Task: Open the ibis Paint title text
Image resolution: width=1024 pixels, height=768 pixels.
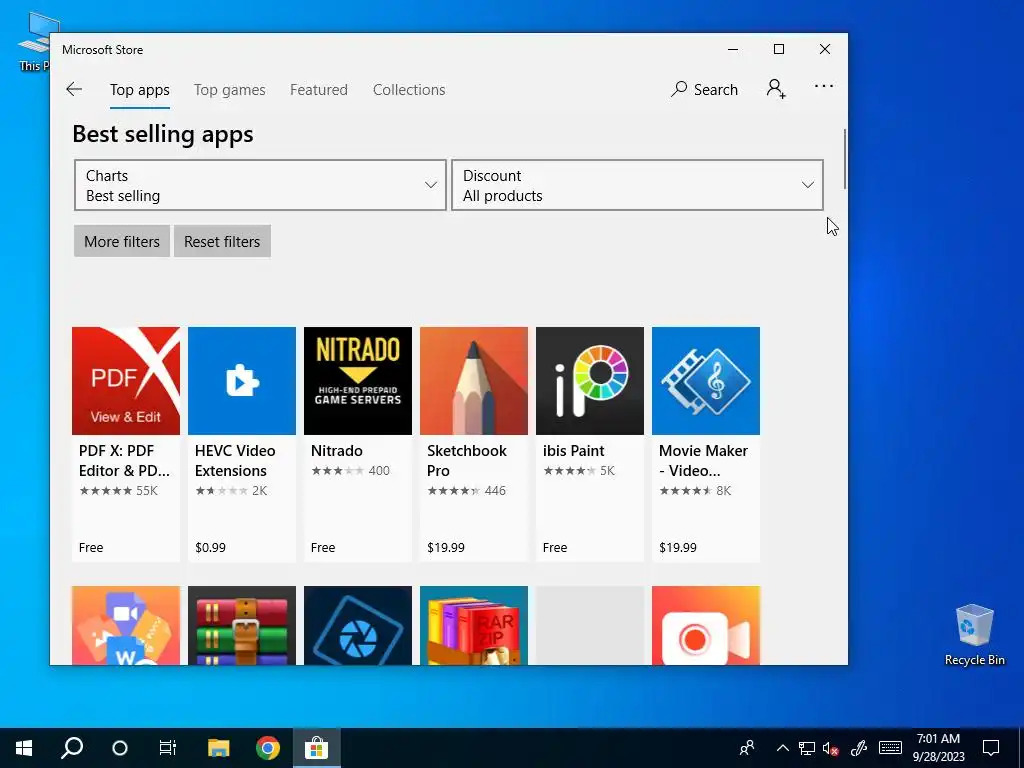Action: (573, 451)
